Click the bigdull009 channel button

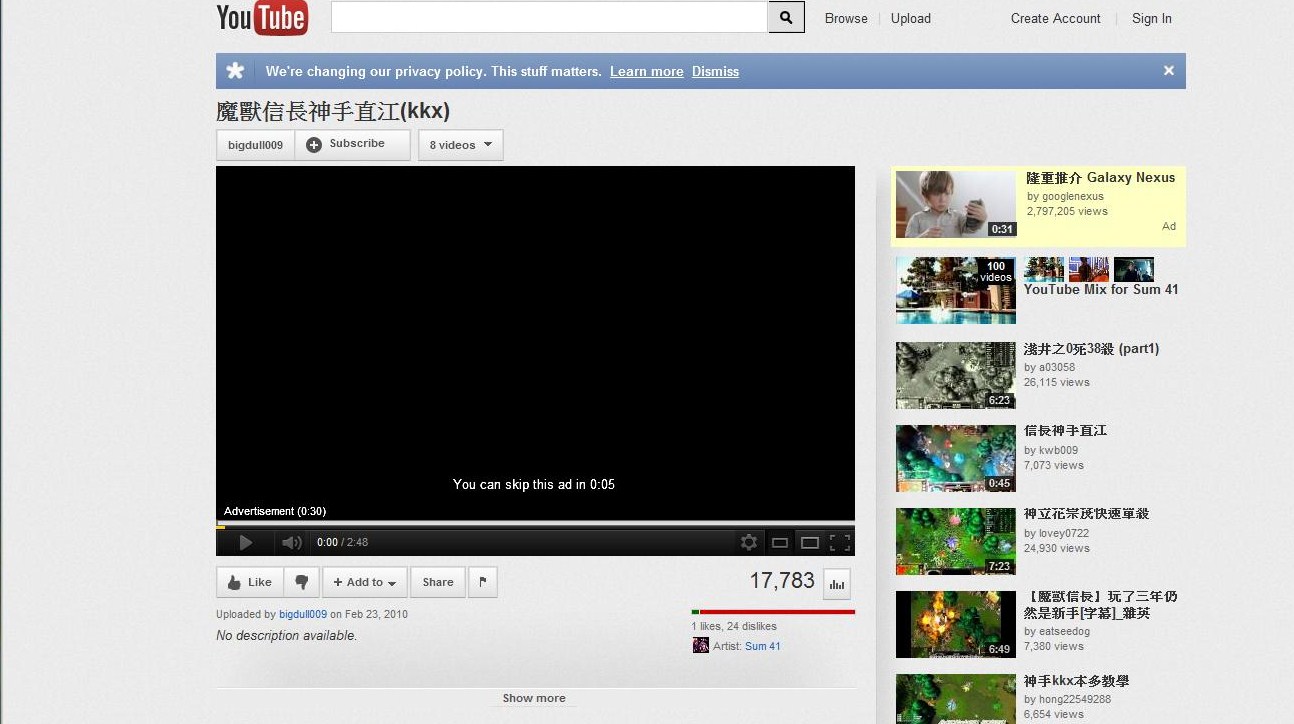click(255, 145)
